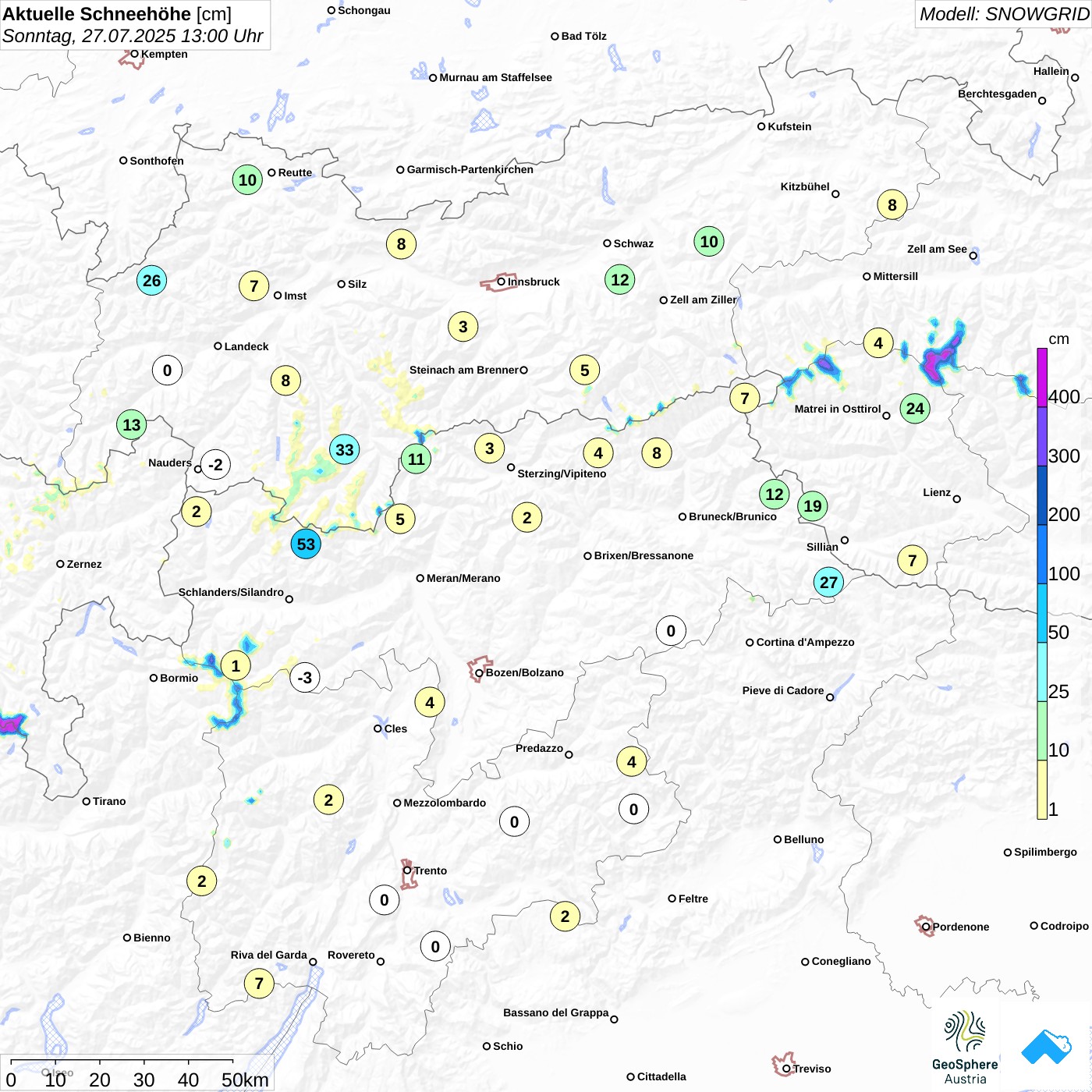Click the 'Mezzolombardo' label
This screenshot has height=1092, width=1092.
(445, 803)
